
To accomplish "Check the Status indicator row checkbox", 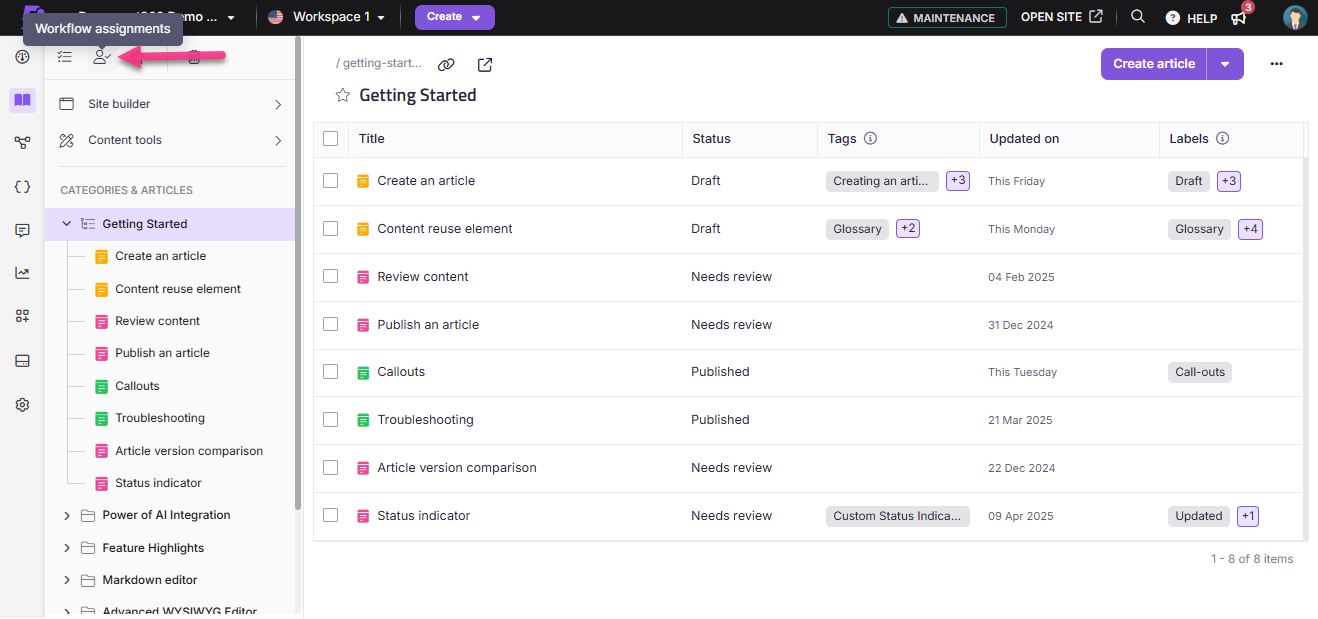I will click(x=331, y=515).
